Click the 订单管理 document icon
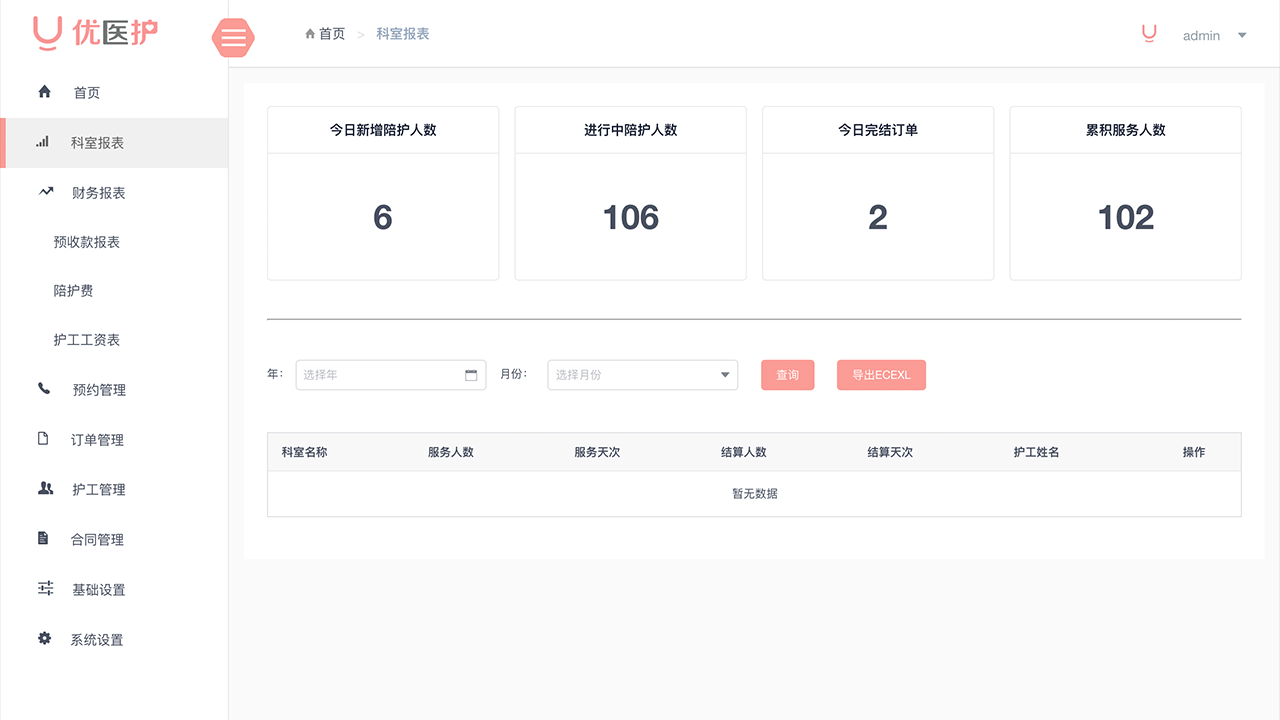This screenshot has width=1280, height=720. (x=44, y=439)
